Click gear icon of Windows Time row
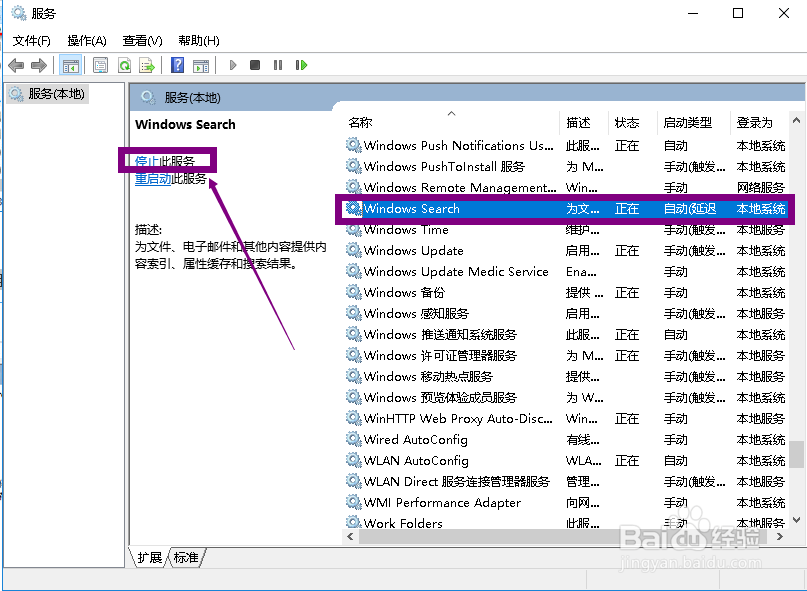The width and height of the screenshot is (807, 591). tap(354, 229)
